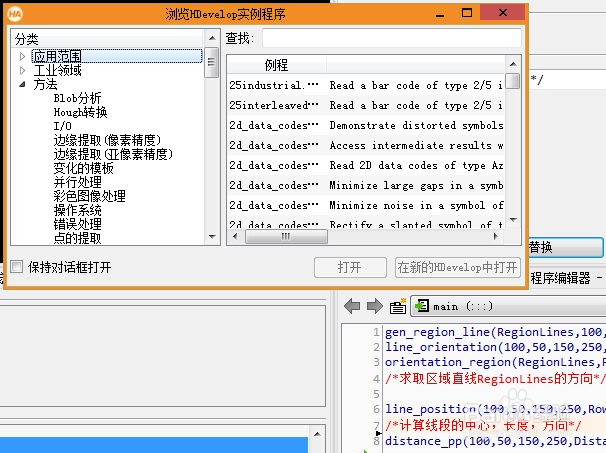This screenshot has width=606, height=453.
Task: Click the 例程 column header
Action: point(277,65)
